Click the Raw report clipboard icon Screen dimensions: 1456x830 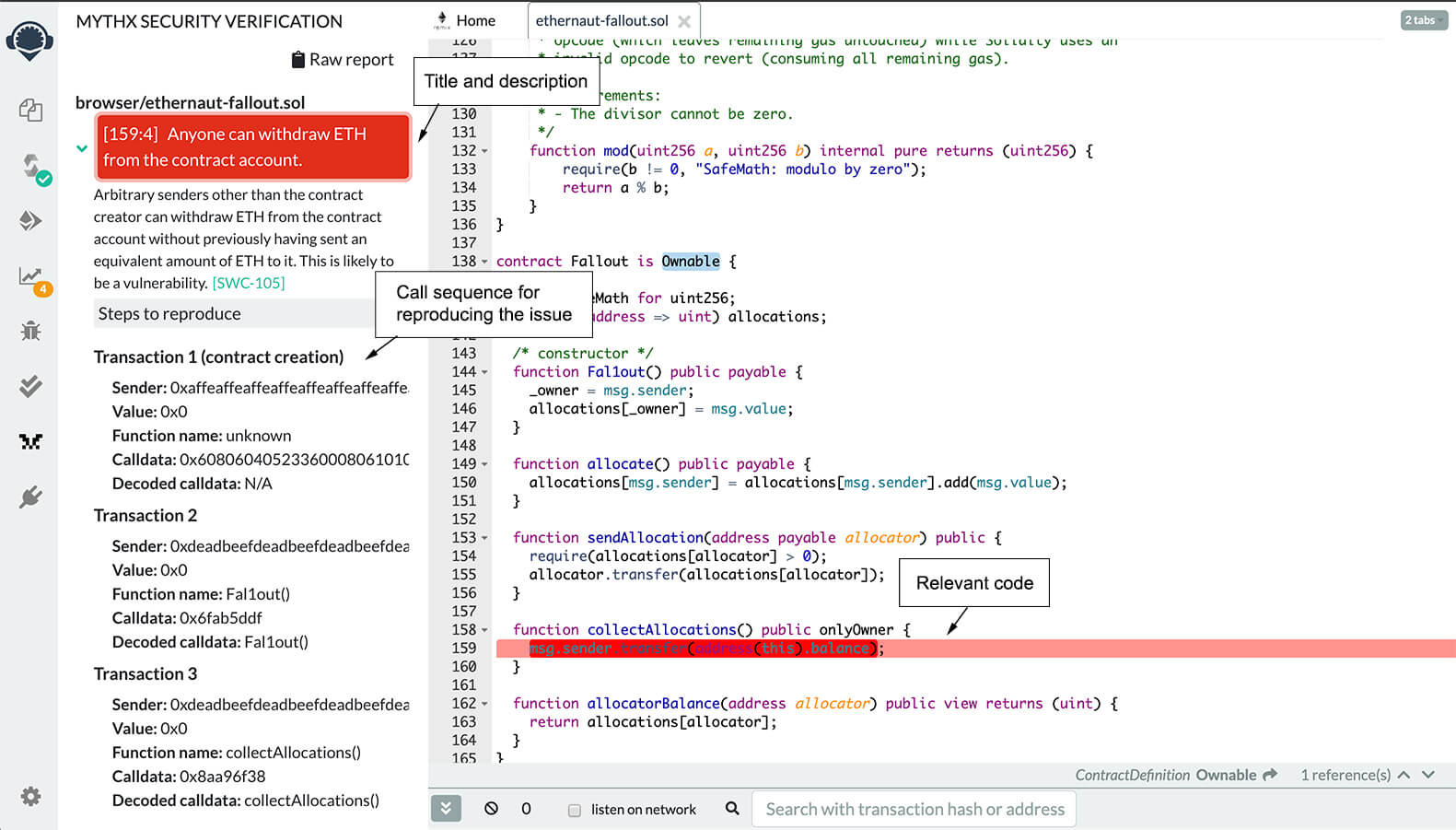pos(297,60)
